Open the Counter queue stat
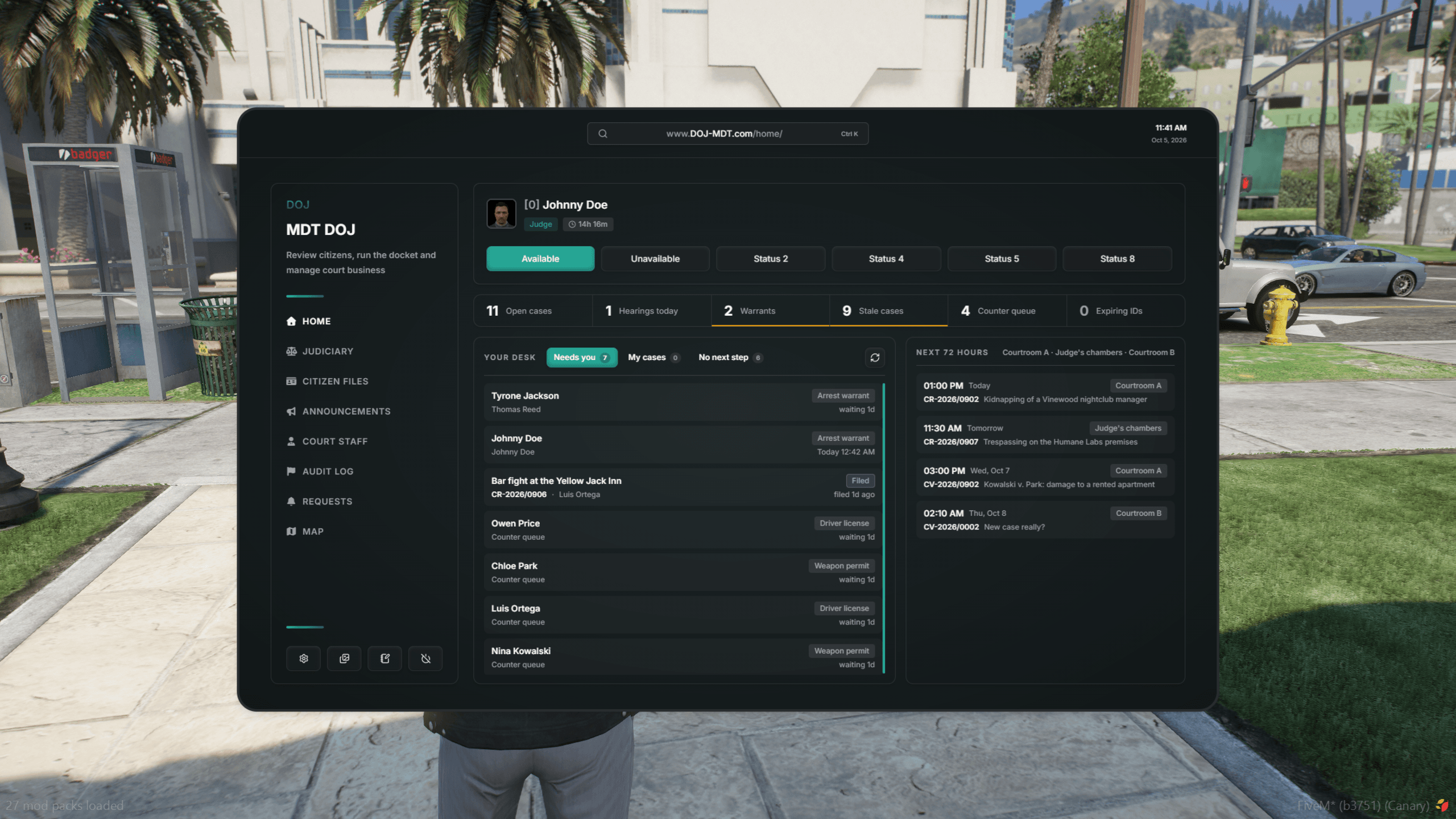Image resolution: width=1456 pixels, height=819 pixels. pos(1007,311)
